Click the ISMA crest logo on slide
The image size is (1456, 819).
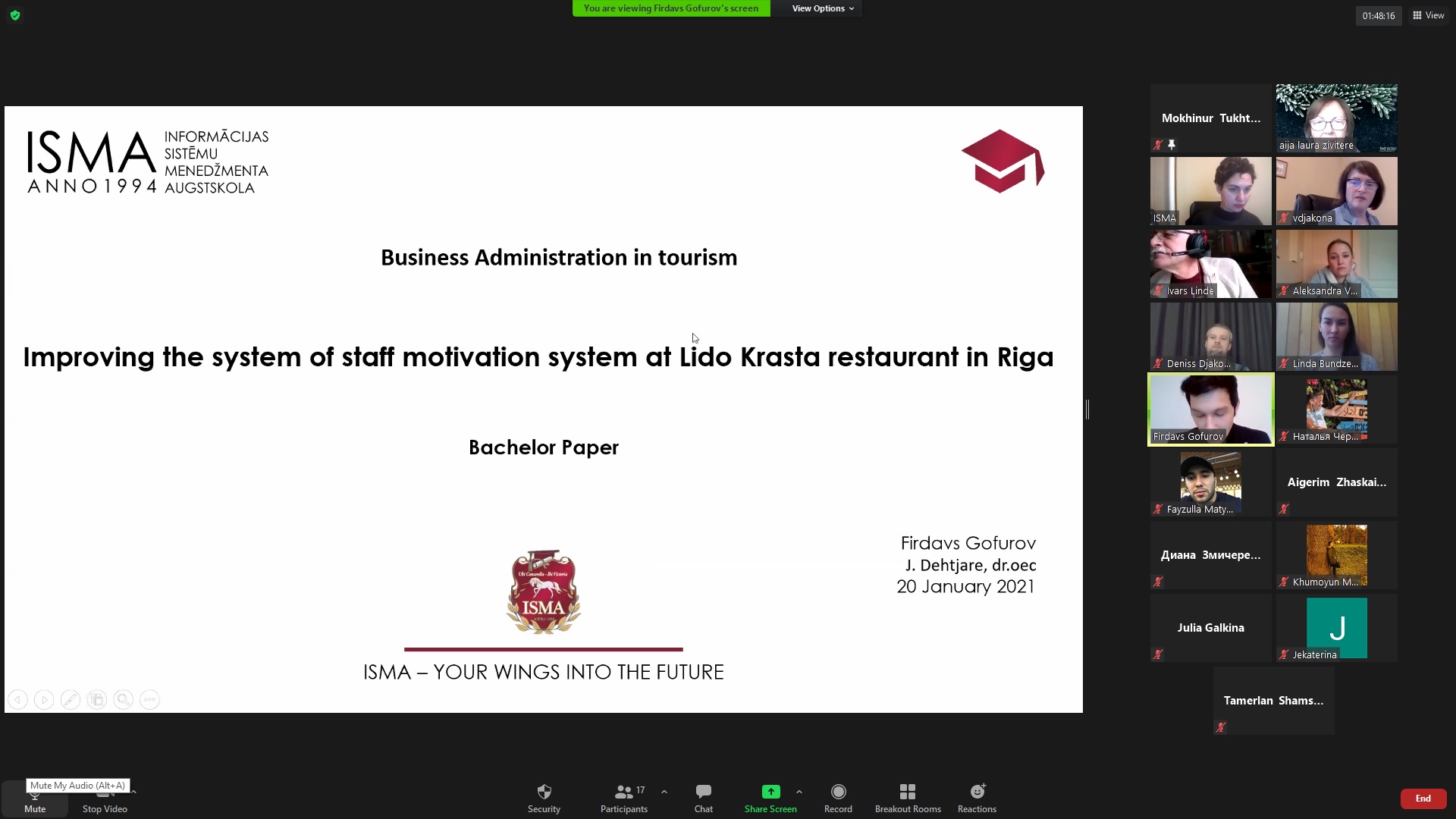coord(543,591)
